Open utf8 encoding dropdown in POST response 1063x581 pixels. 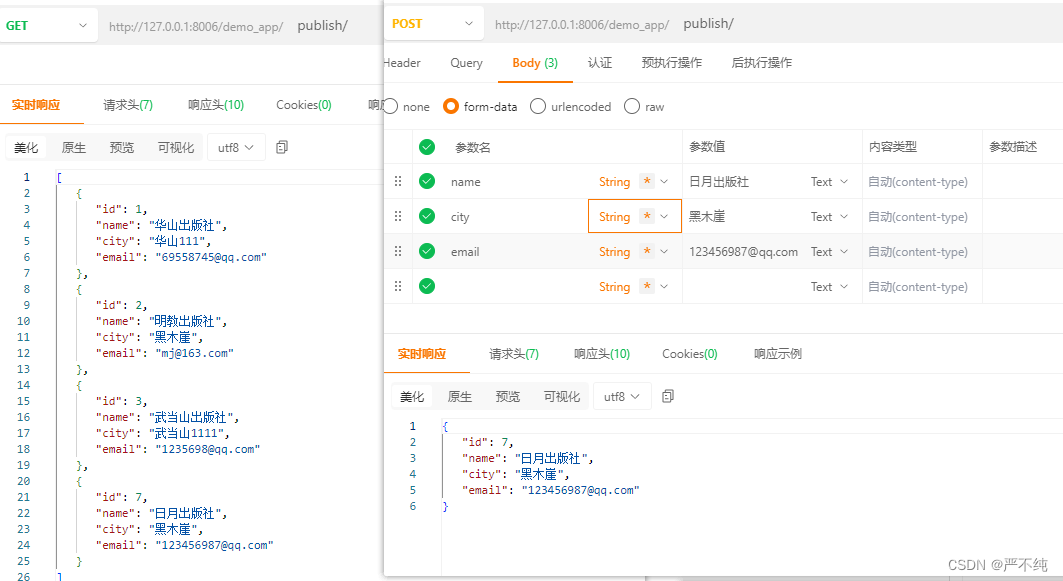point(622,396)
